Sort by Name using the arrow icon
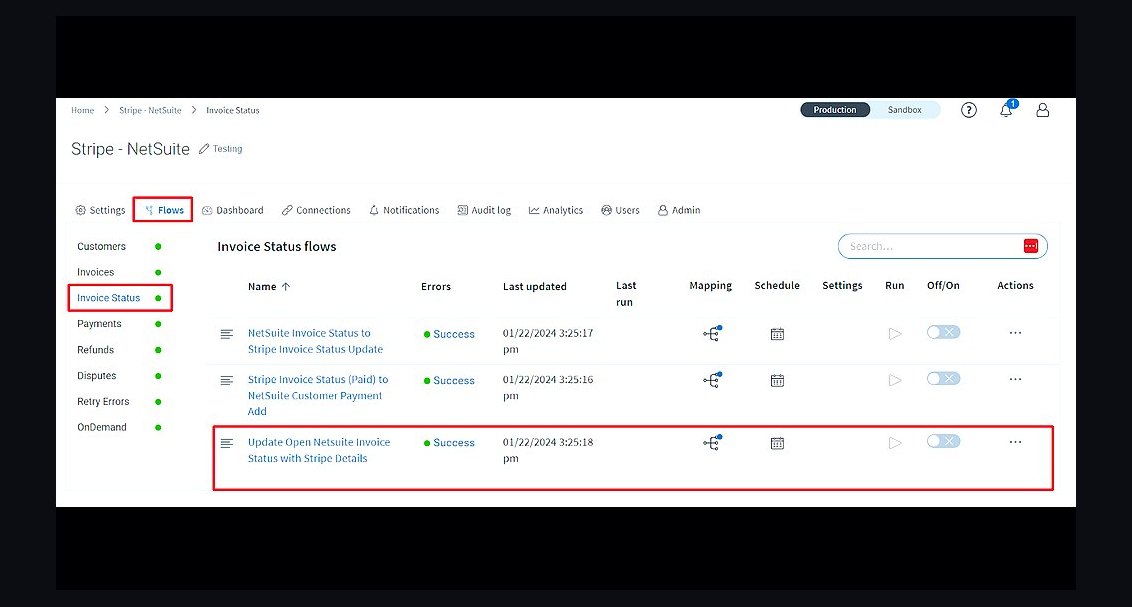 click(286, 287)
